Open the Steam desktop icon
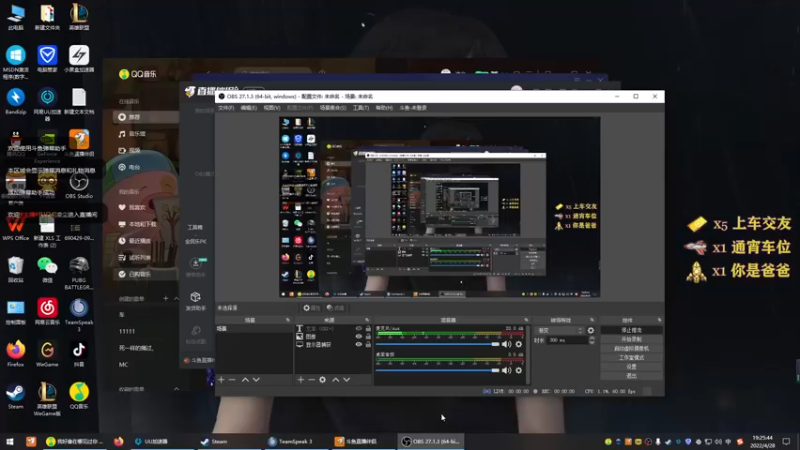Image resolution: width=800 pixels, height=450 pixels. pos(15,396)
